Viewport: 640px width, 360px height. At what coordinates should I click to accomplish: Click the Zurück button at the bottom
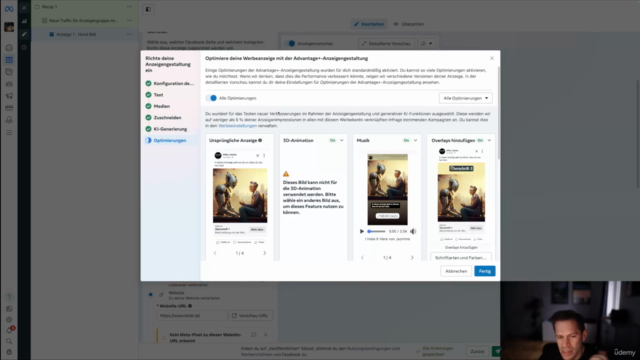pos(477,351)
